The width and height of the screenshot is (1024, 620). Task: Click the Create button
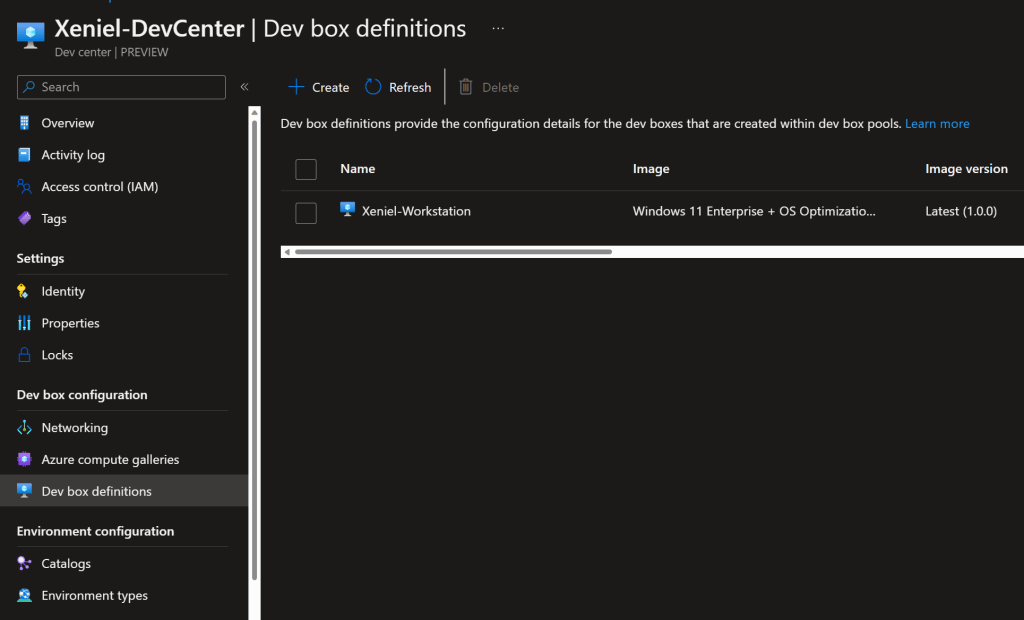point(318,87)
